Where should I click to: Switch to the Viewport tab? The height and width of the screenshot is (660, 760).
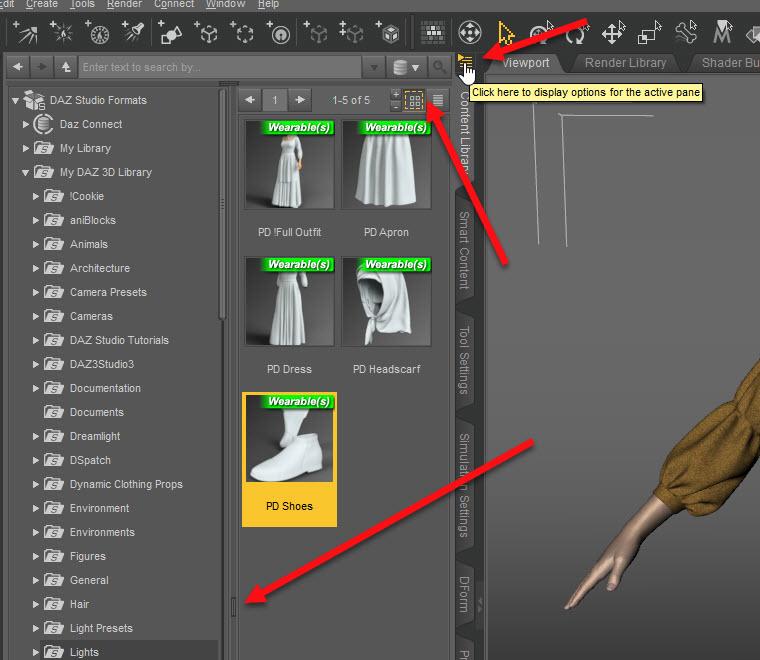pyautogui.click(x=525, y=63)
